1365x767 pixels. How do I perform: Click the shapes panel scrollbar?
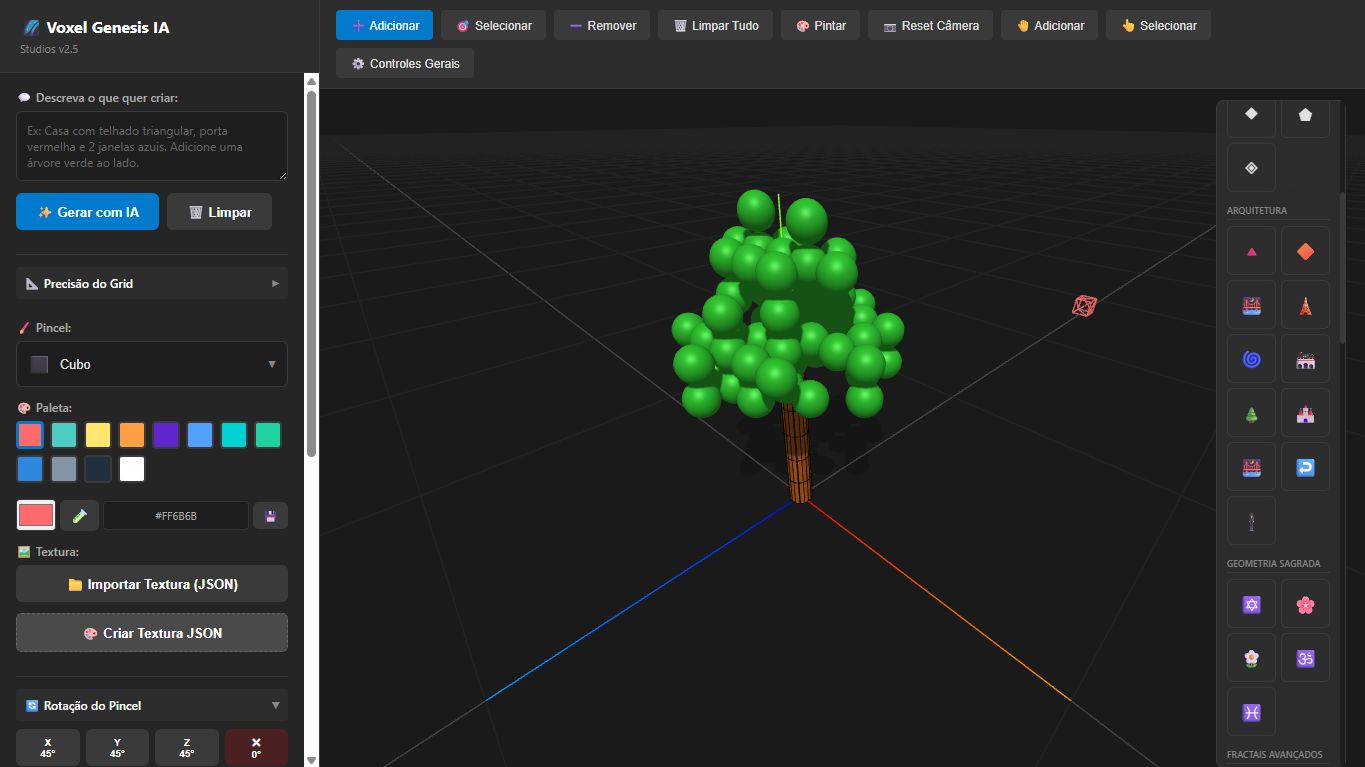1343,268
